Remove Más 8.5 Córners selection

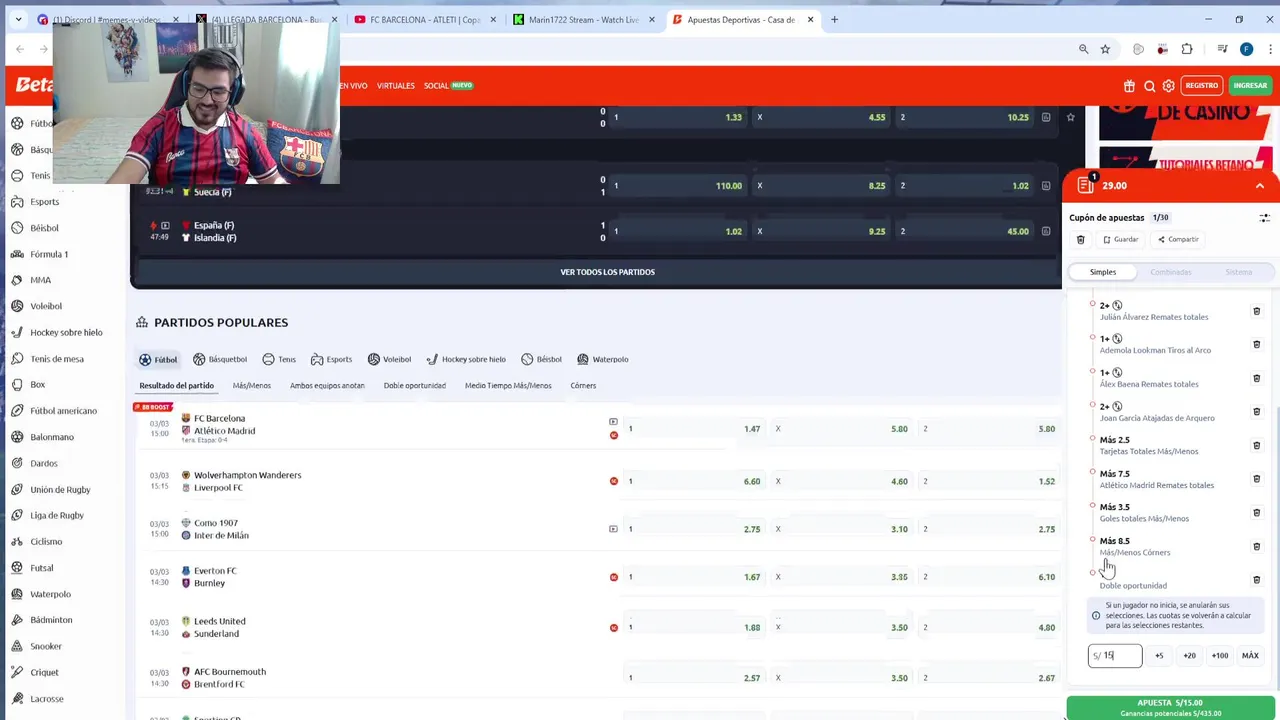pyautogui.click(x=1257, y=546)
